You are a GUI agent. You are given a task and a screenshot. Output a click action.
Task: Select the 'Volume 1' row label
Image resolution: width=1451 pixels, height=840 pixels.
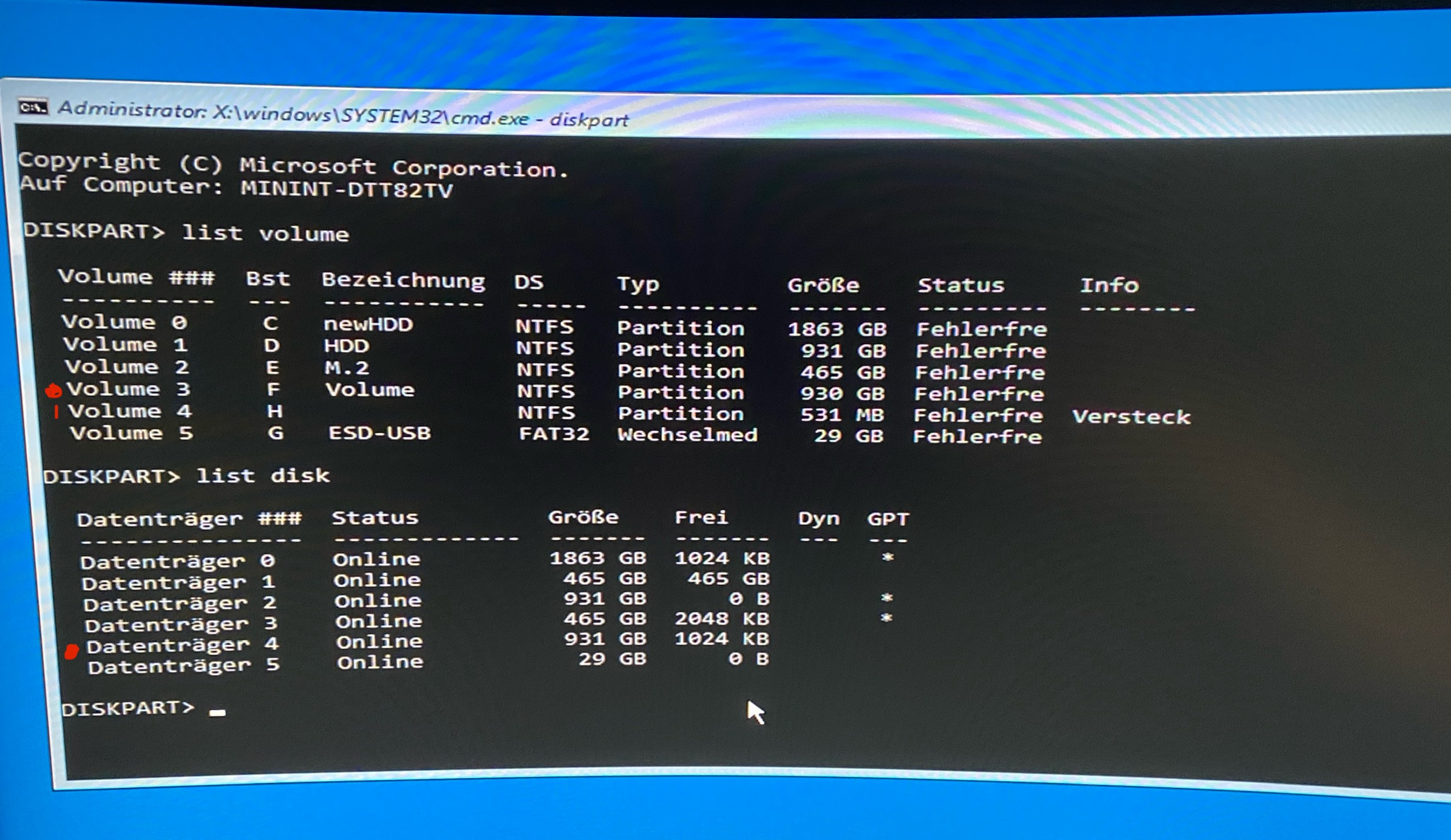pyautogui.click(x=126, y=344)
